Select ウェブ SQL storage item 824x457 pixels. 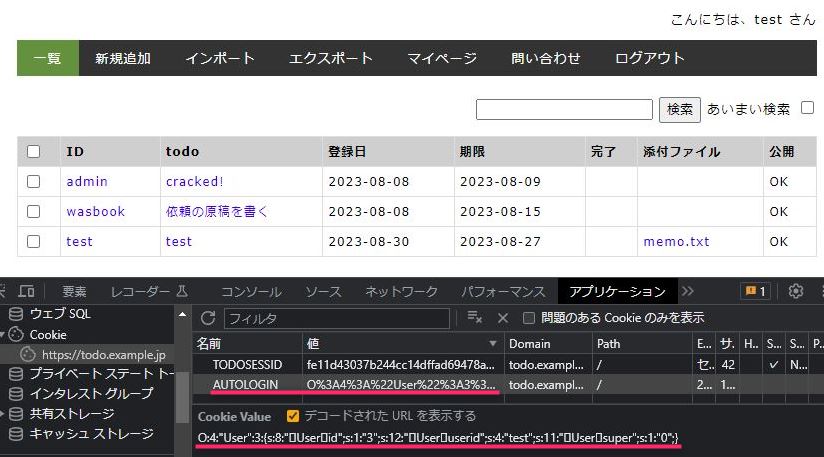60,314
